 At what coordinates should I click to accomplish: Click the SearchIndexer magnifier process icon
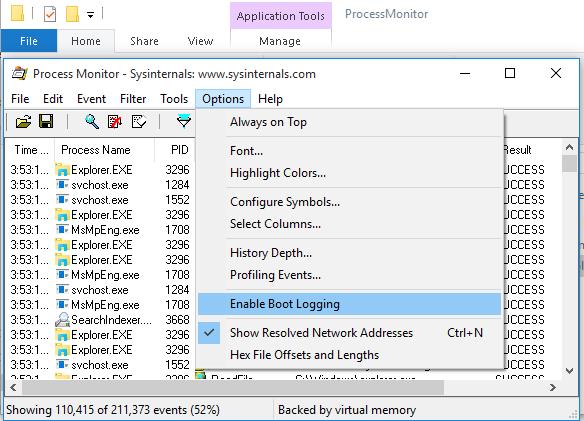[x=62, y=320]
